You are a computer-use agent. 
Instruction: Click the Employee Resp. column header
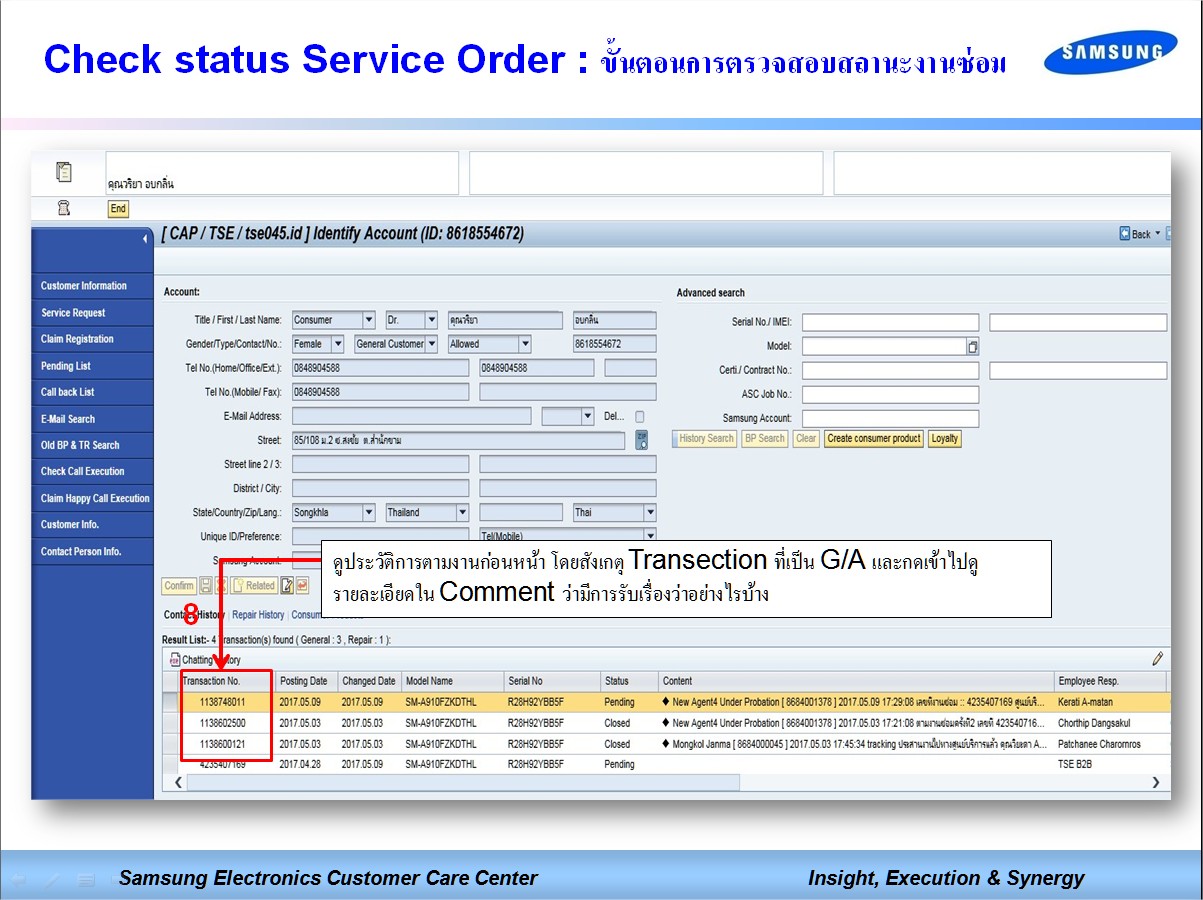1110,681
